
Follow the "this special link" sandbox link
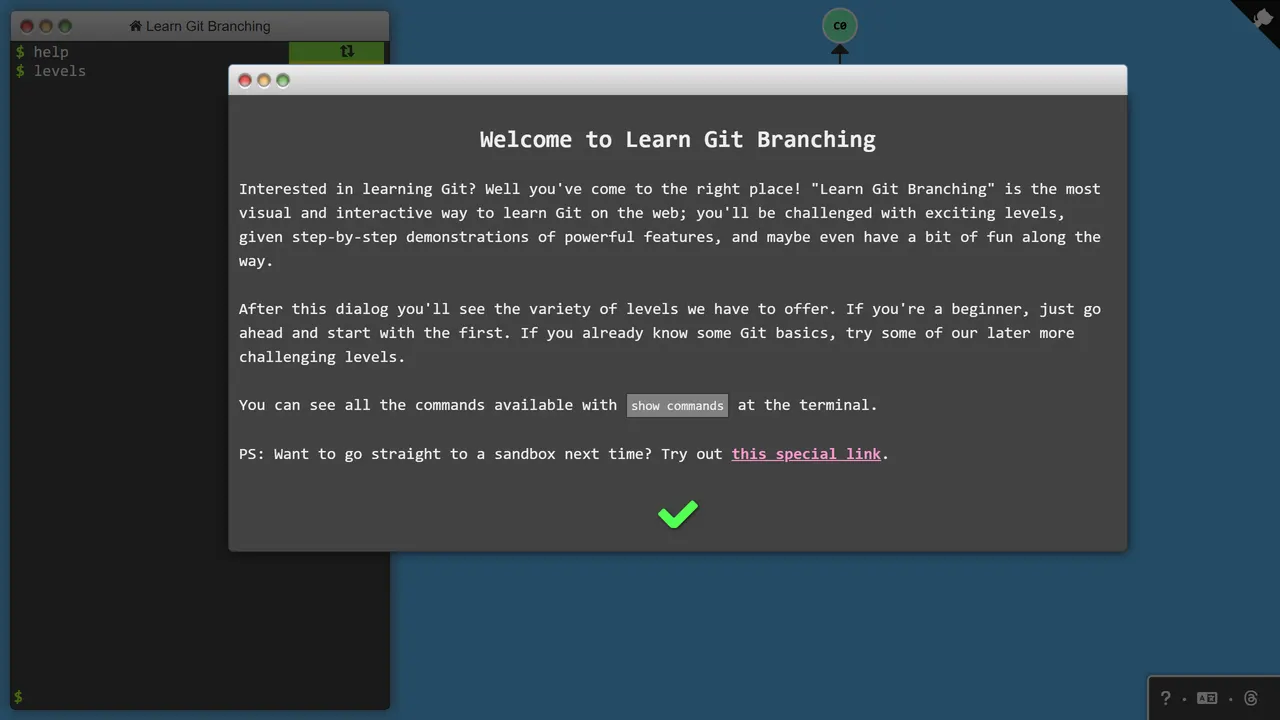pyautogui.click(x=806, y=454)
